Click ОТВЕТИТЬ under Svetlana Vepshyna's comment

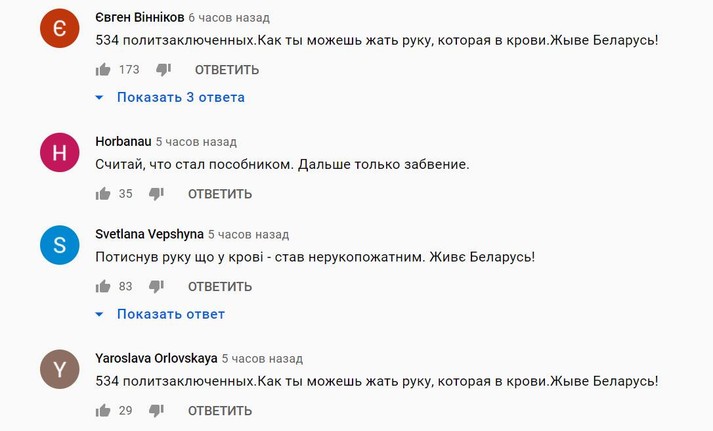tap(220, 287)
